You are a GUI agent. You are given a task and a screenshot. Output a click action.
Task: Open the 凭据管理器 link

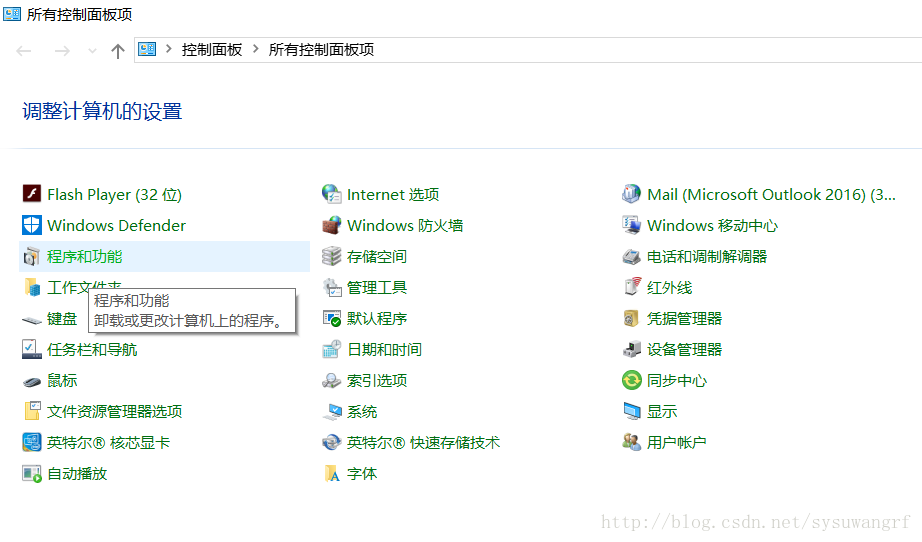tap(684, 319)
